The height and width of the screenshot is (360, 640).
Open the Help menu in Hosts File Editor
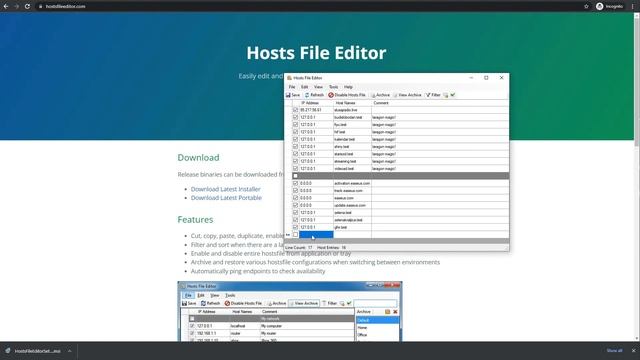(348, 87)
